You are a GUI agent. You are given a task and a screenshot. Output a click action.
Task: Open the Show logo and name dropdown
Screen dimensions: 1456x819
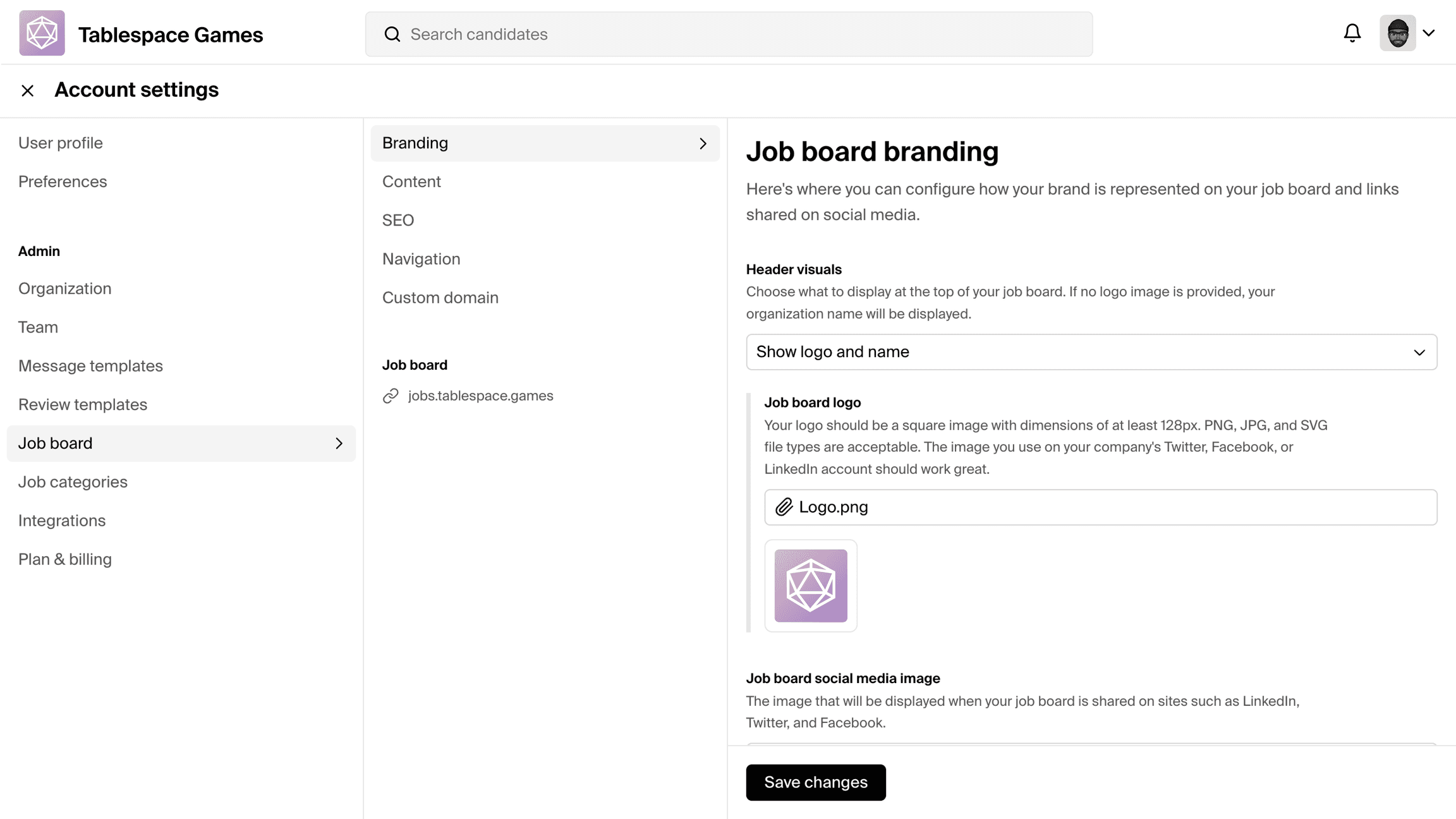point(1091,352)
